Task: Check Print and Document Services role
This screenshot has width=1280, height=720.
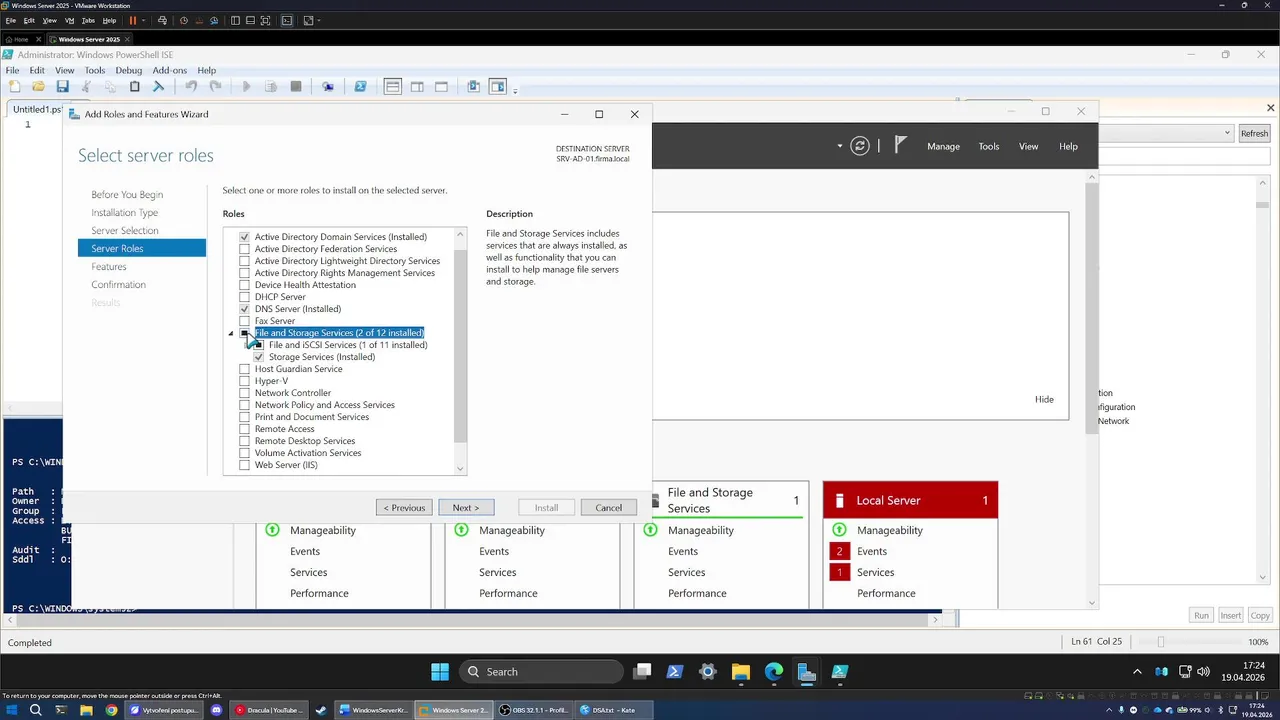Action: (244, 417)
